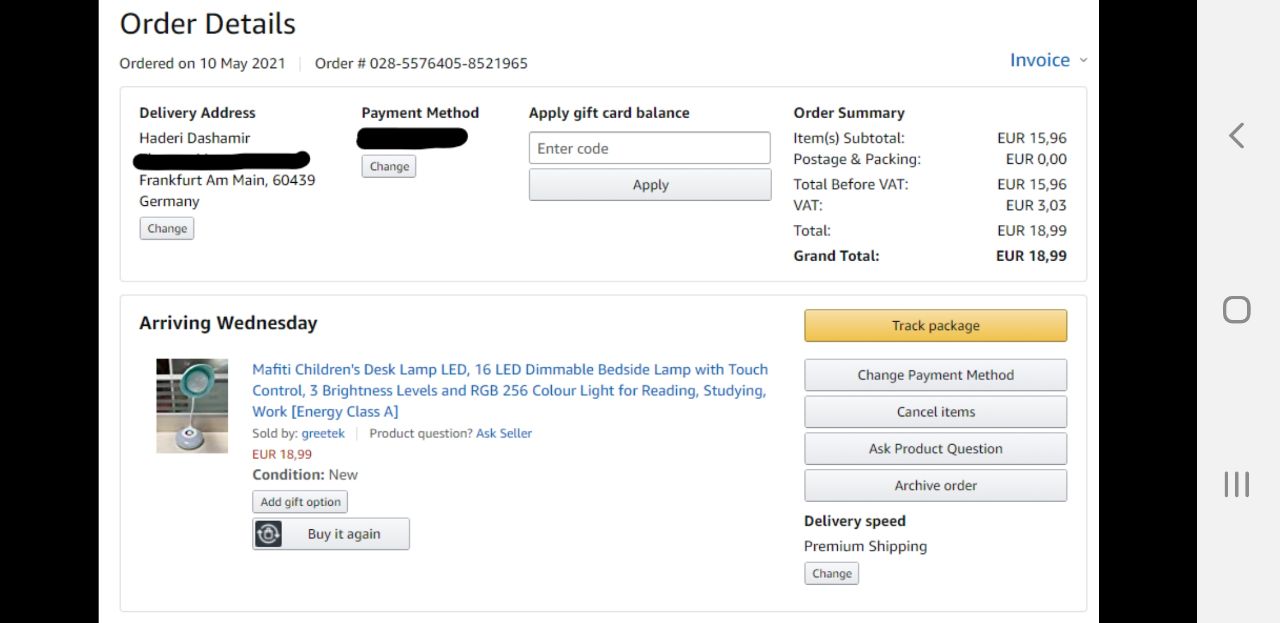Focus the gift card code field
The width and height of the screenshot is (1280, 623).
649,148
